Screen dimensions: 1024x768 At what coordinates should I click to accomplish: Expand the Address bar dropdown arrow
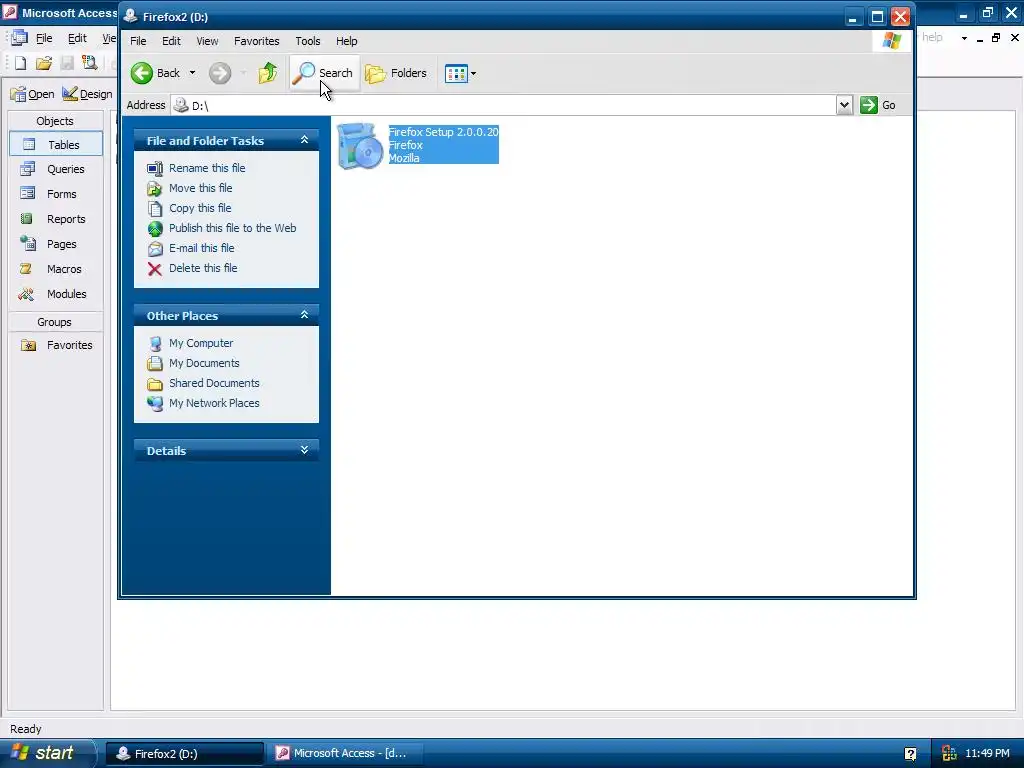point(844,105)
